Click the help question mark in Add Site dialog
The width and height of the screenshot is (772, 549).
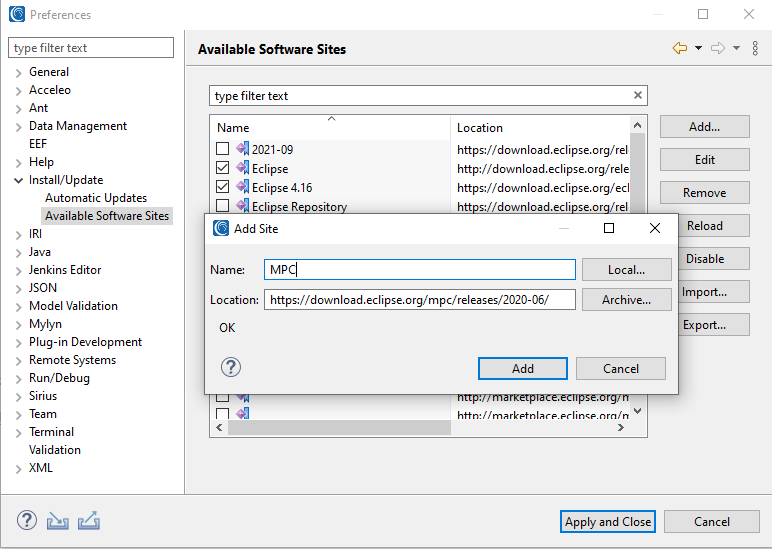click(230, 367)
